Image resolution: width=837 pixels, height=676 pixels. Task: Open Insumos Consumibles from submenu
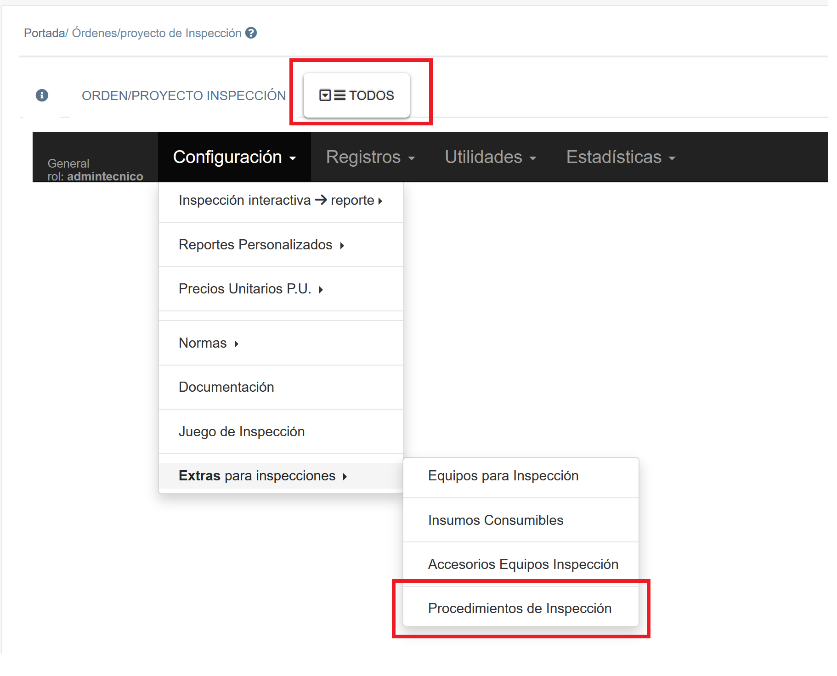495,520
